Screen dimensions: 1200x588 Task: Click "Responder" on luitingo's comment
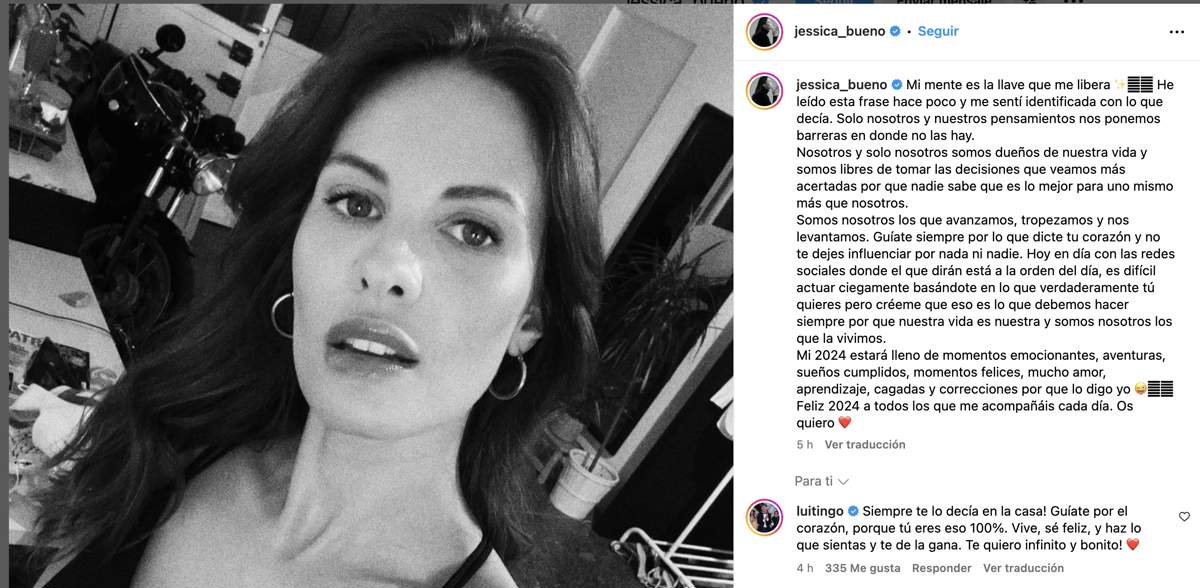[x=943, y=568]
